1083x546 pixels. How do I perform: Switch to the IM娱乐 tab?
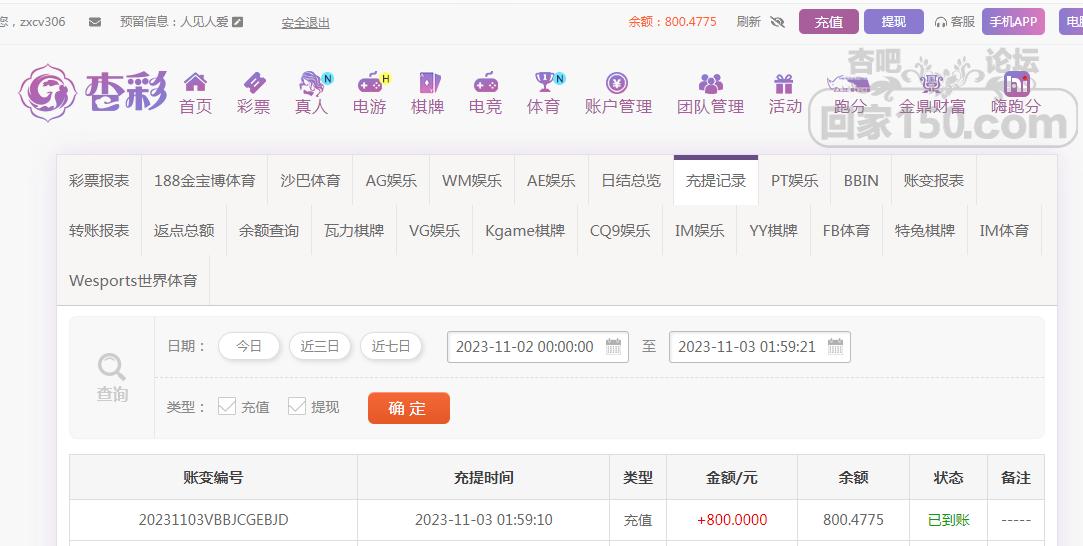pyautogui.click(x=700, y=231)
